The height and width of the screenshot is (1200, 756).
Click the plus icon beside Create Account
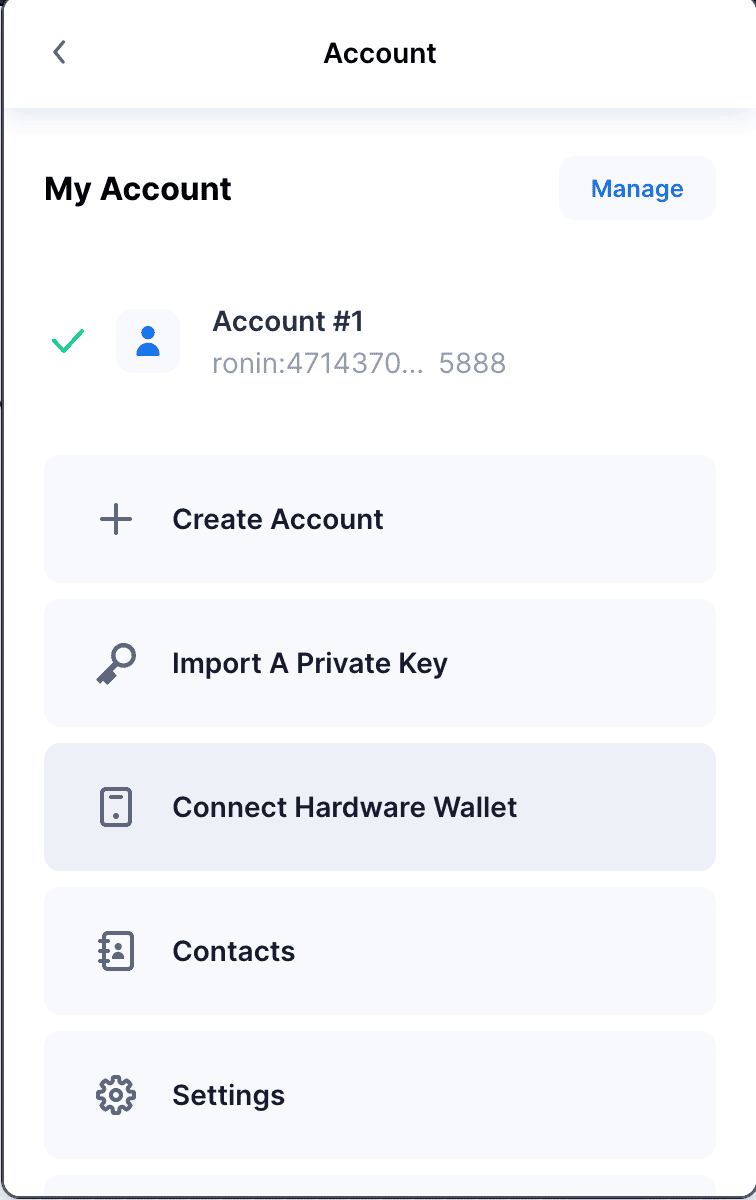click(x=116, y=519)
